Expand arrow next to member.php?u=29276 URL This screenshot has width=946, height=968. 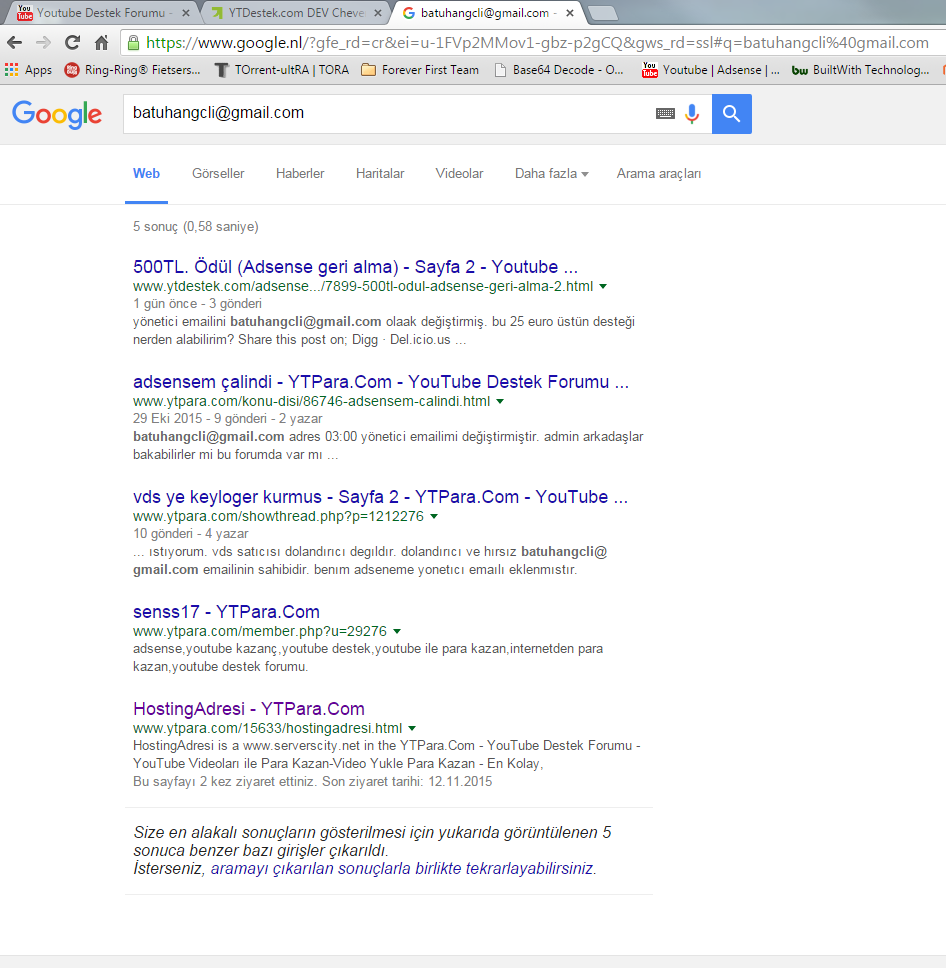click(x=397, y=631)
